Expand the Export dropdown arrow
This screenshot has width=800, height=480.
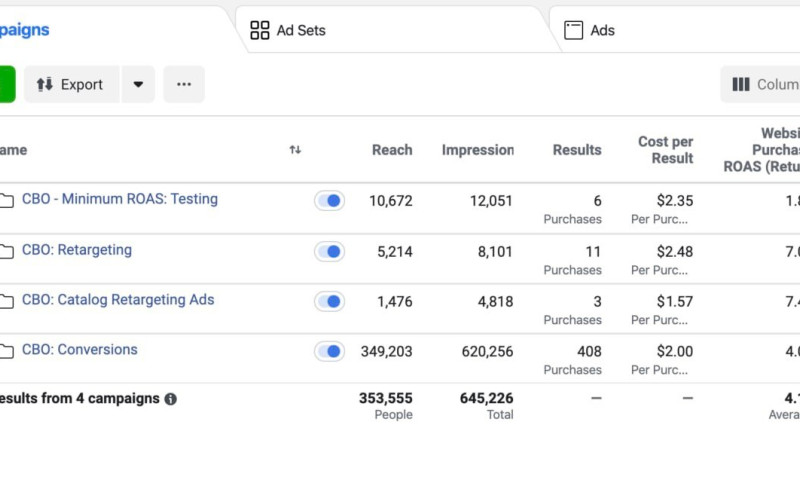click(x=138, y=85)
